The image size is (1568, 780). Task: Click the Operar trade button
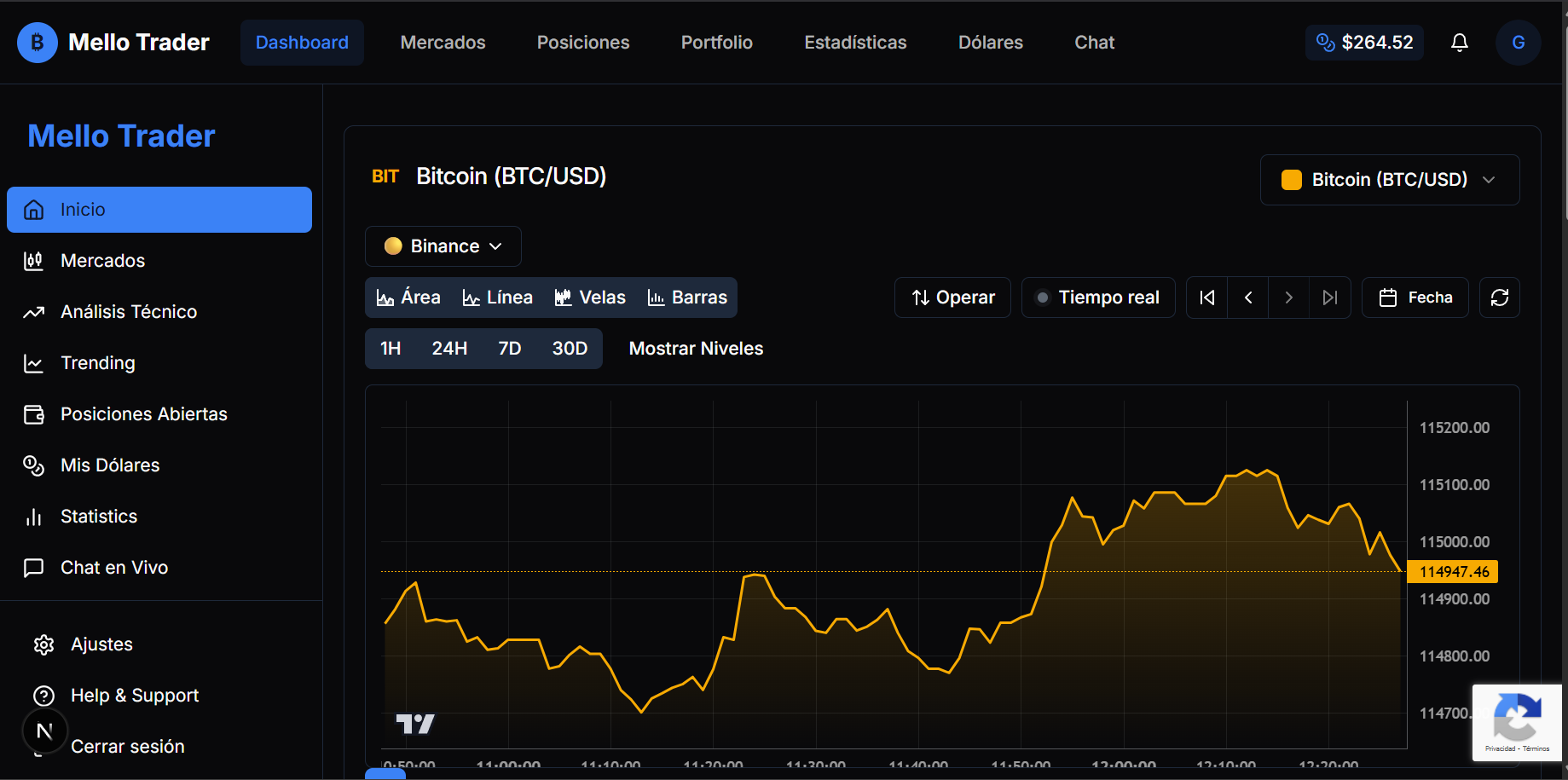(952, 297)
